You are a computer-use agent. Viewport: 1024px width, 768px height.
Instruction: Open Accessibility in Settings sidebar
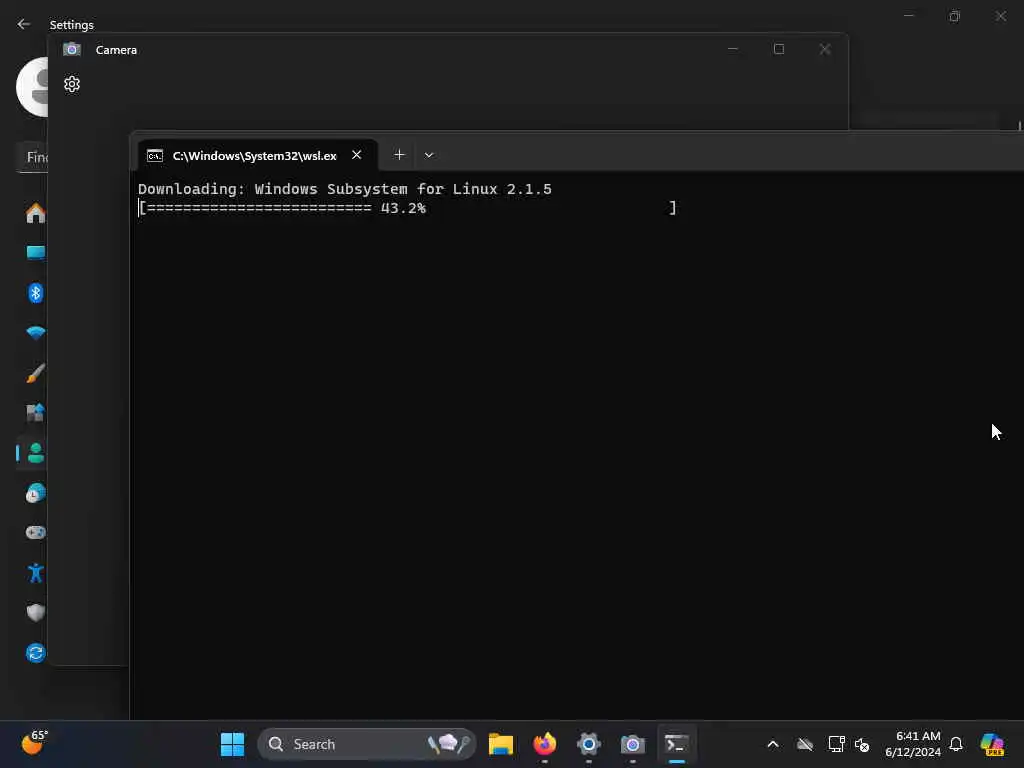(35, 573)
